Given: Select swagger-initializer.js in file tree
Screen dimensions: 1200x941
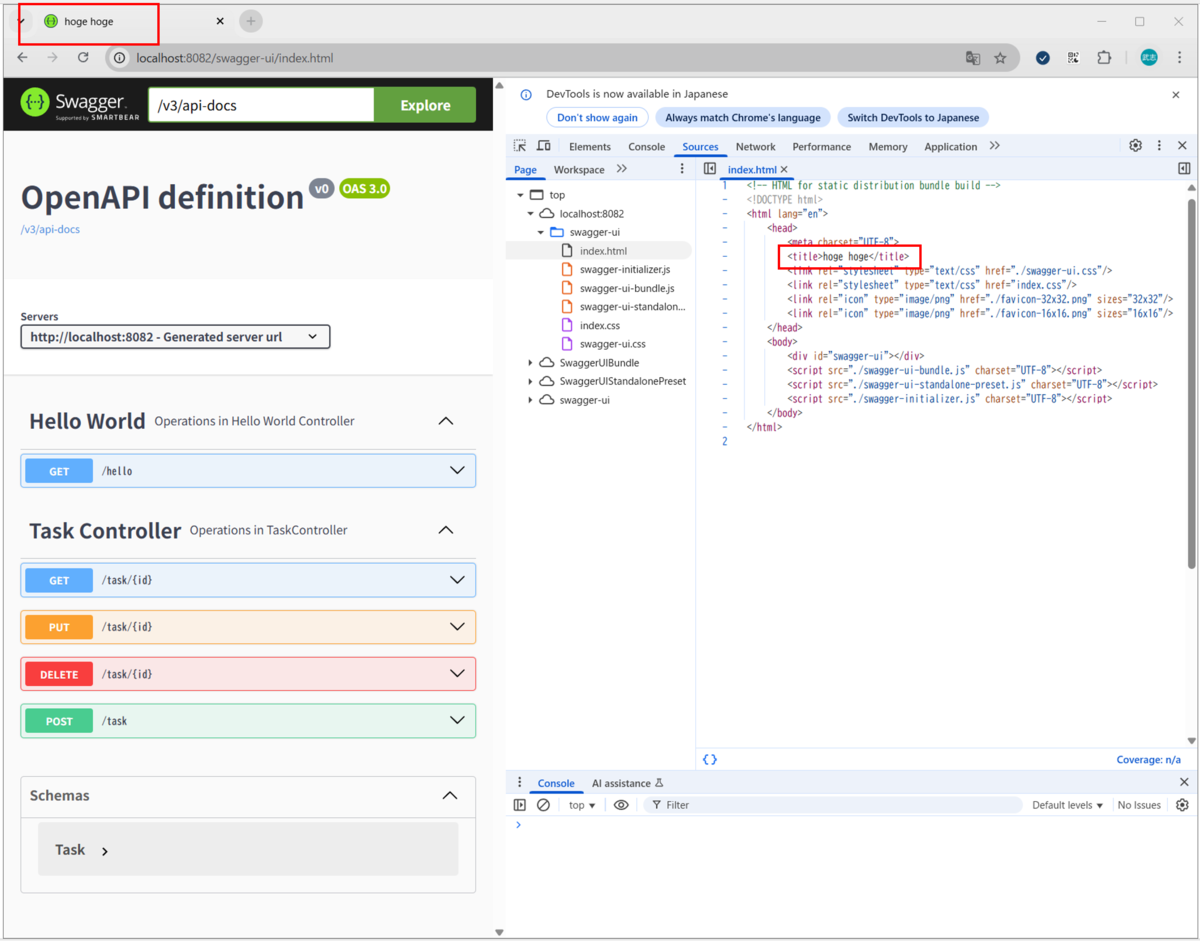Looking at the screenshot, I should [x=625, y=270].
